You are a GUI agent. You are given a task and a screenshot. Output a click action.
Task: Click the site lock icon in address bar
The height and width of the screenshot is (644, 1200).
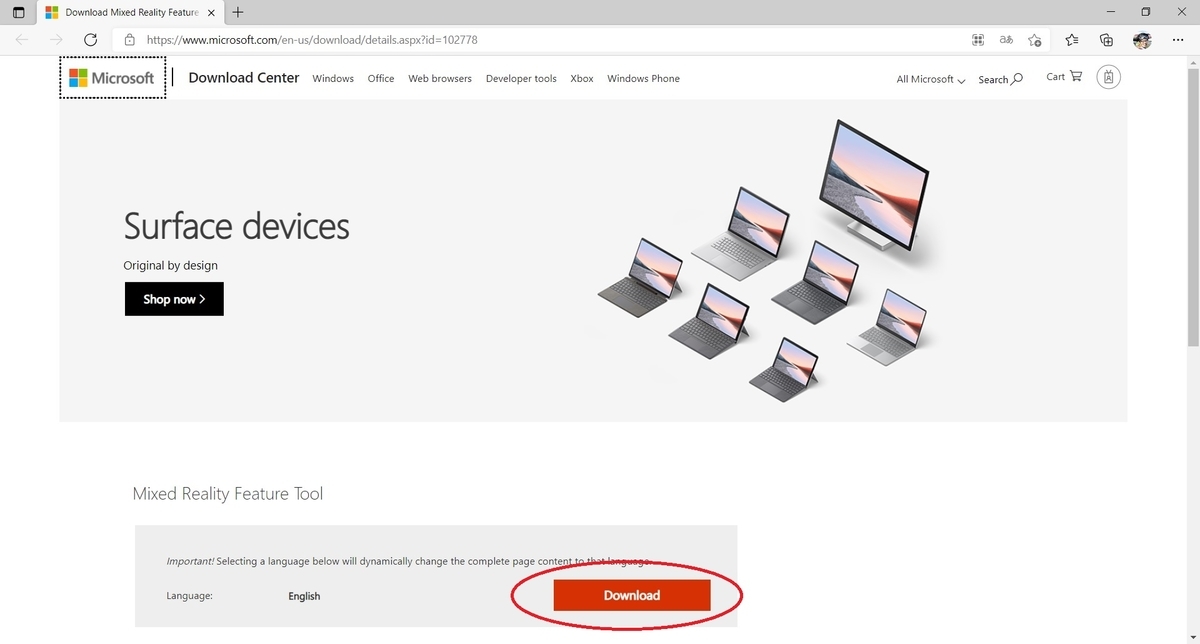[x=129, y=40]
